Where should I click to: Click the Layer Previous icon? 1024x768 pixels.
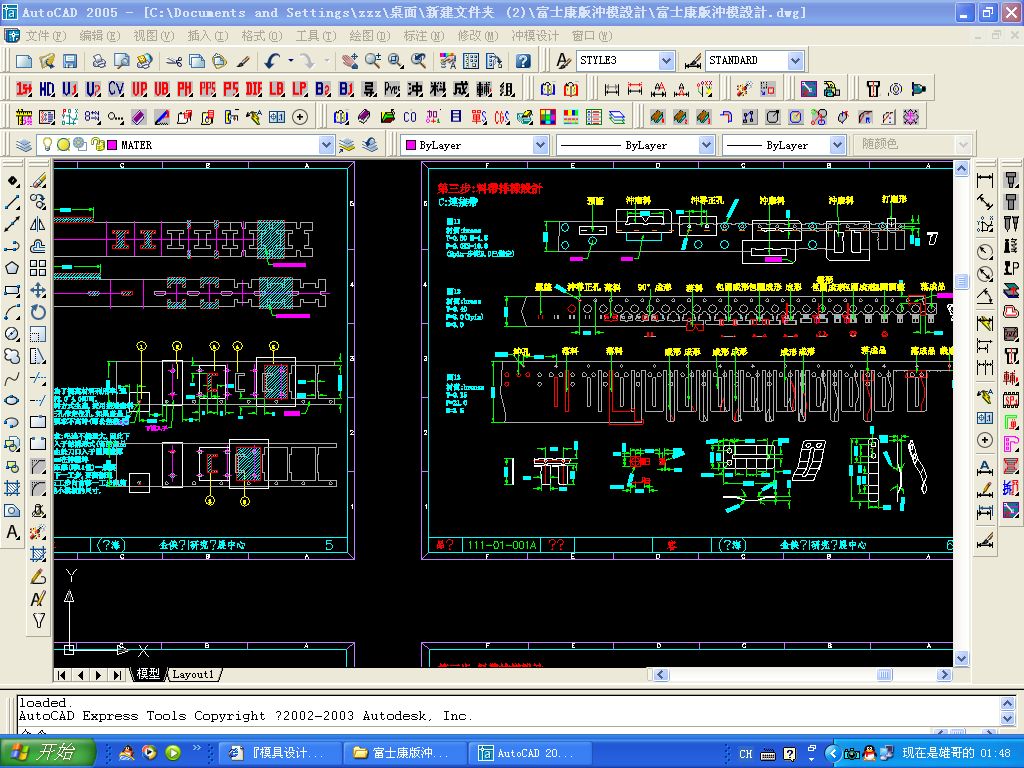[370, 145]
